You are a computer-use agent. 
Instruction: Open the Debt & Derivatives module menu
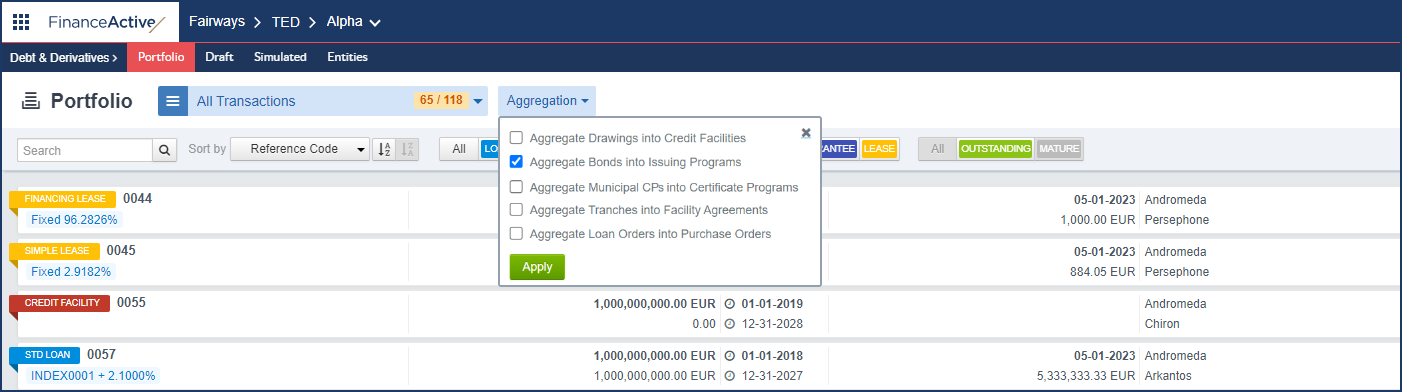(x=64, y=57)
